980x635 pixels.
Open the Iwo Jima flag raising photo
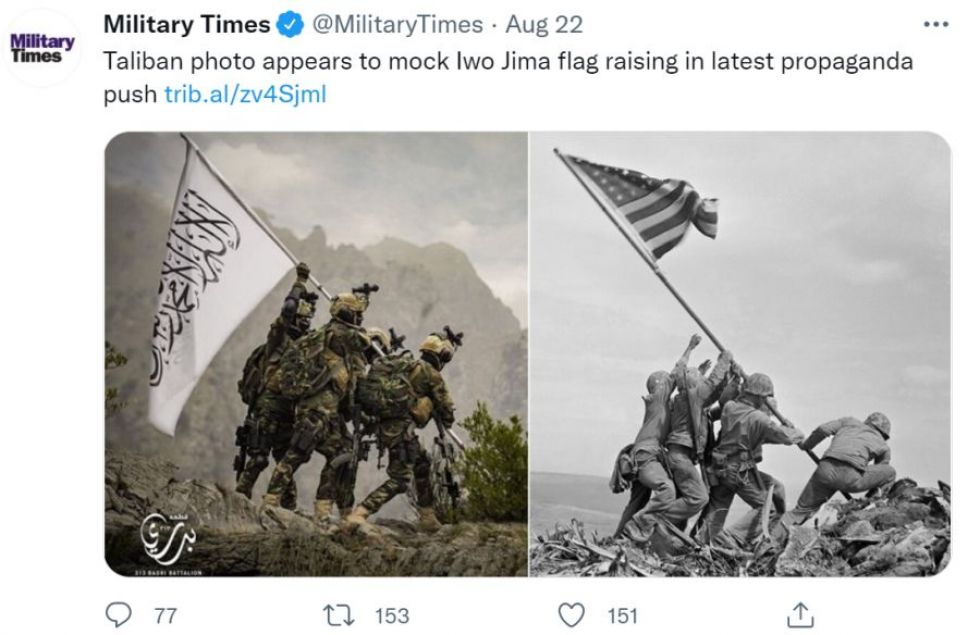740,354
